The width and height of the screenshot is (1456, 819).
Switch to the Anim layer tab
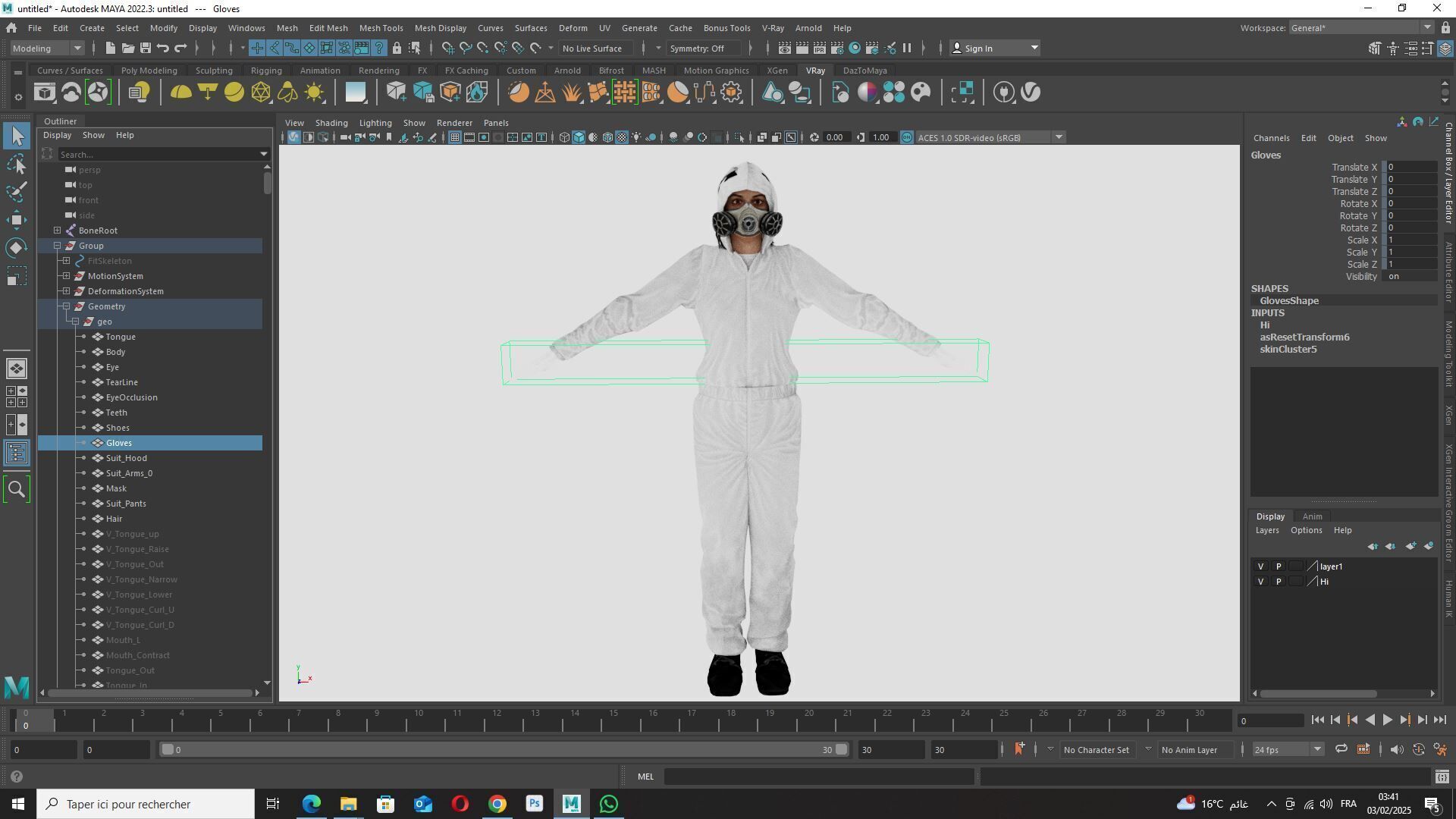pyautogui.click(x=1312, y=516)
